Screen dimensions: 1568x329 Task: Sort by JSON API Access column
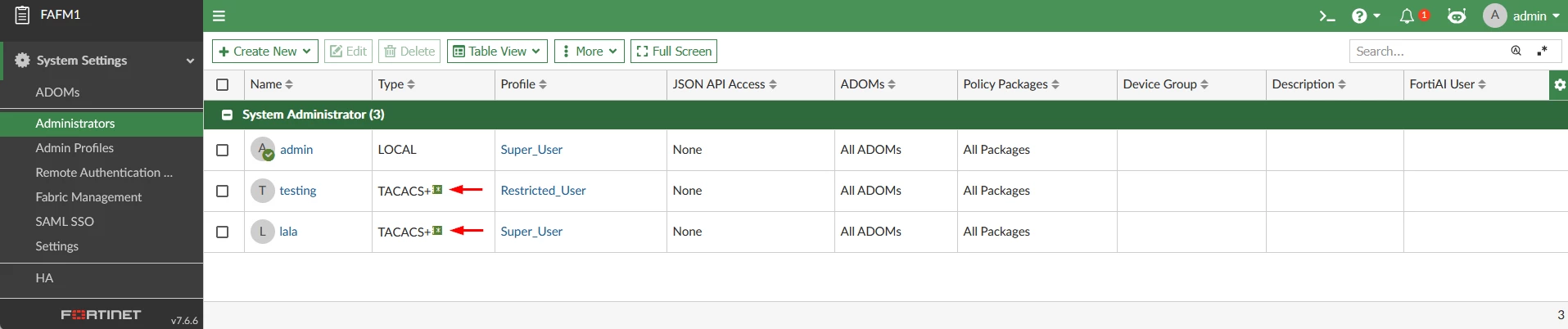pos(773,84)
